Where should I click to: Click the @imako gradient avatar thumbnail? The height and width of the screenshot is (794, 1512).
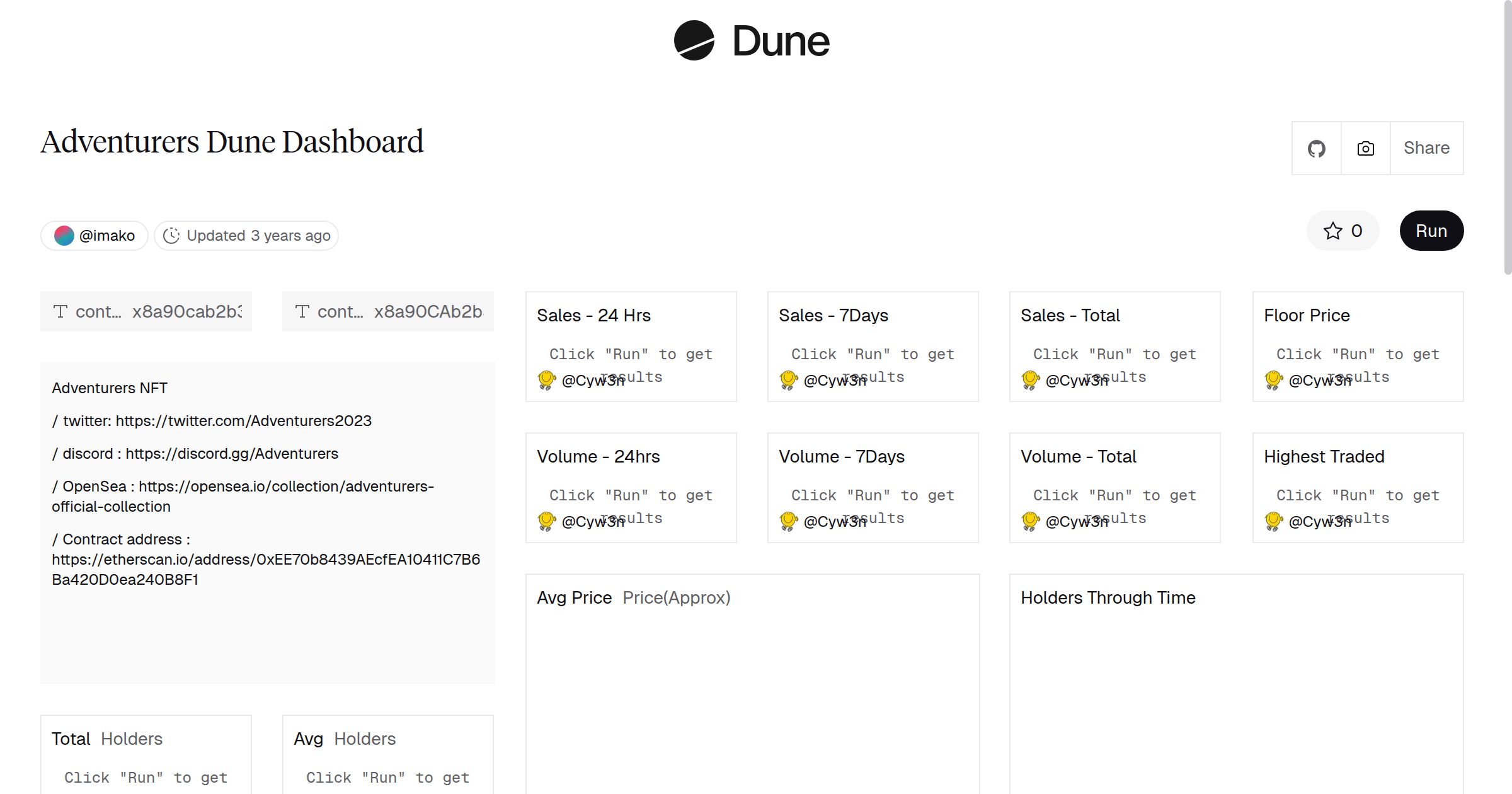65,235
